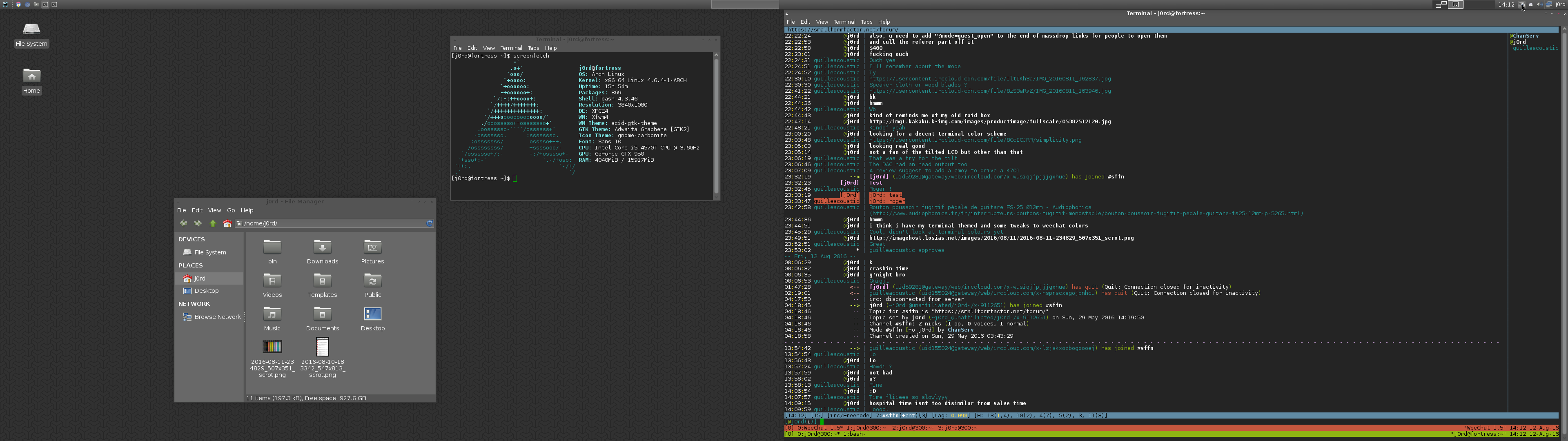1568x441 pixels.
Task: Open Help menu in File Manager
Action: (247, 210)
